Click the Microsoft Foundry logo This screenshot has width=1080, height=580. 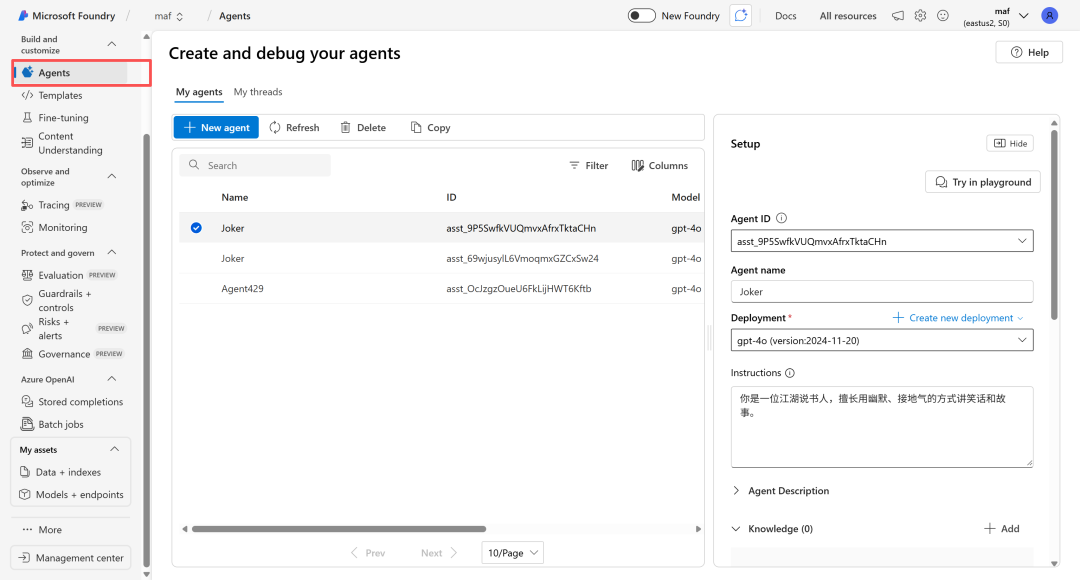coord(66,15)
